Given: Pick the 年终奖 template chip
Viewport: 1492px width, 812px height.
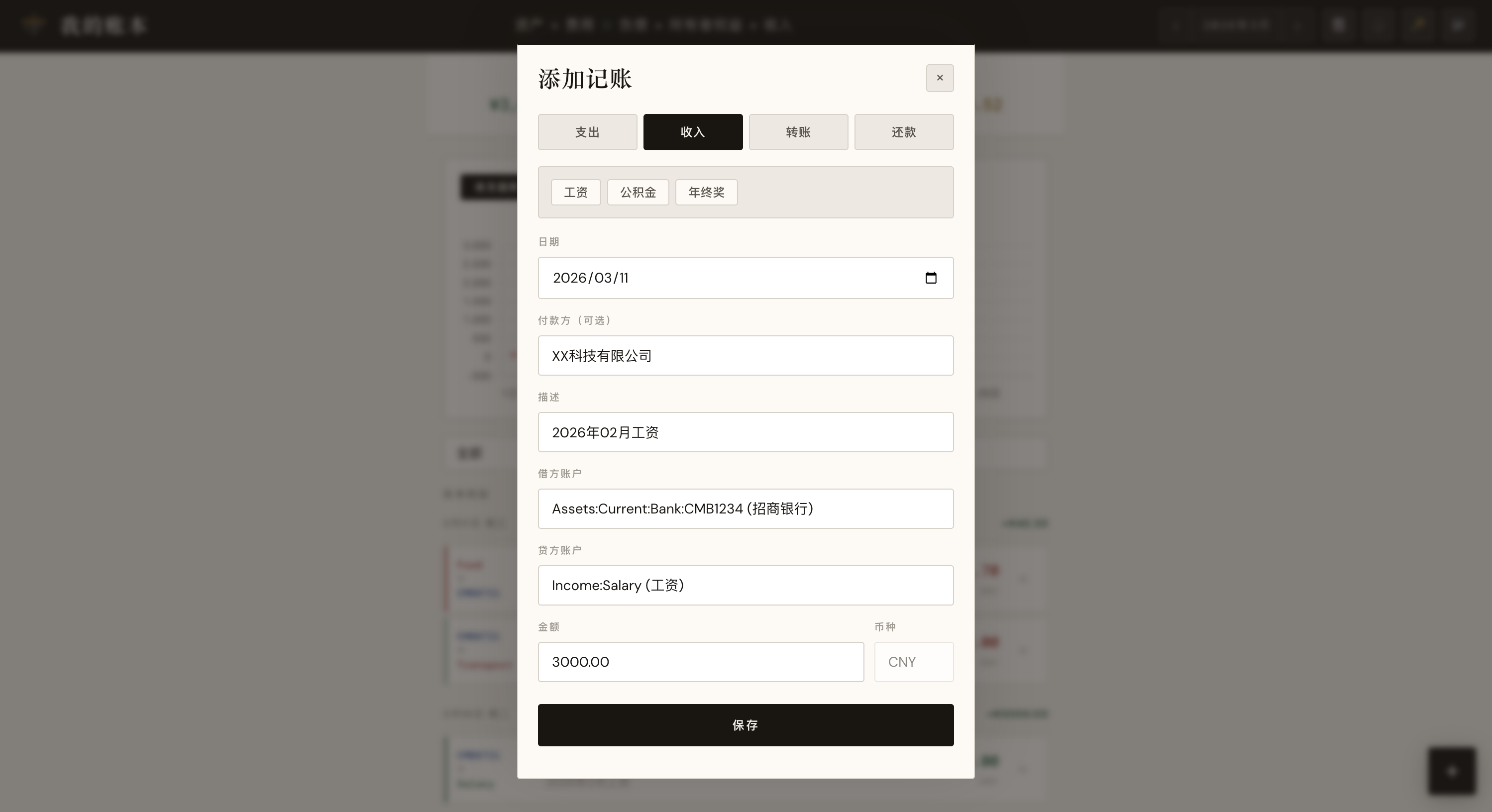Looking at the screenshot, I should pyautogui.click(x=706, y=192).
